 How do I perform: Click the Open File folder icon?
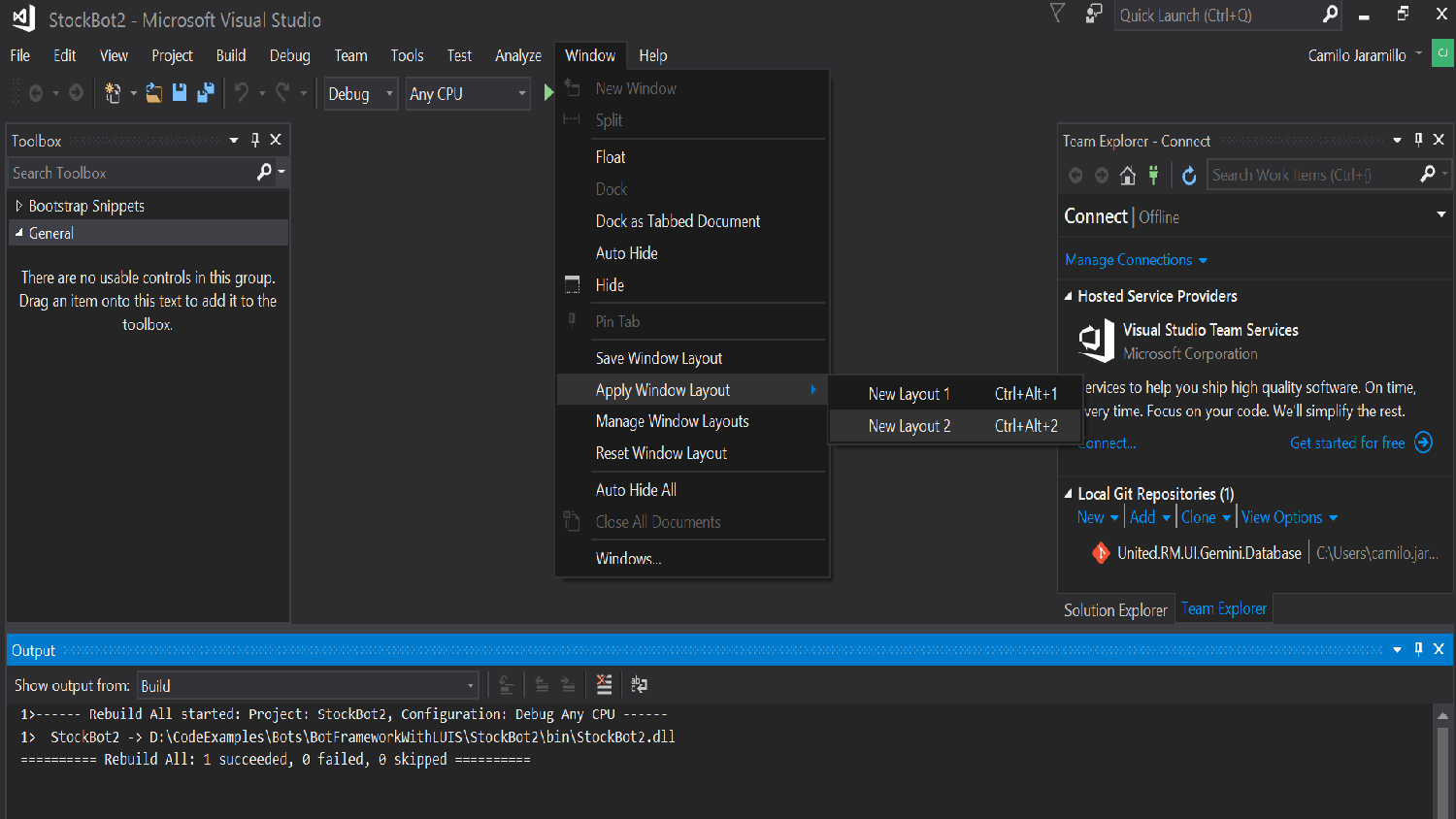pos(153,93)
